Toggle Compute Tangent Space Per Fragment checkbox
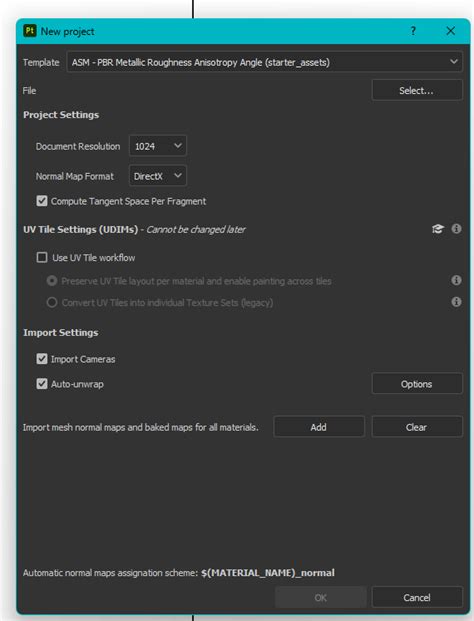 (42, 201)
